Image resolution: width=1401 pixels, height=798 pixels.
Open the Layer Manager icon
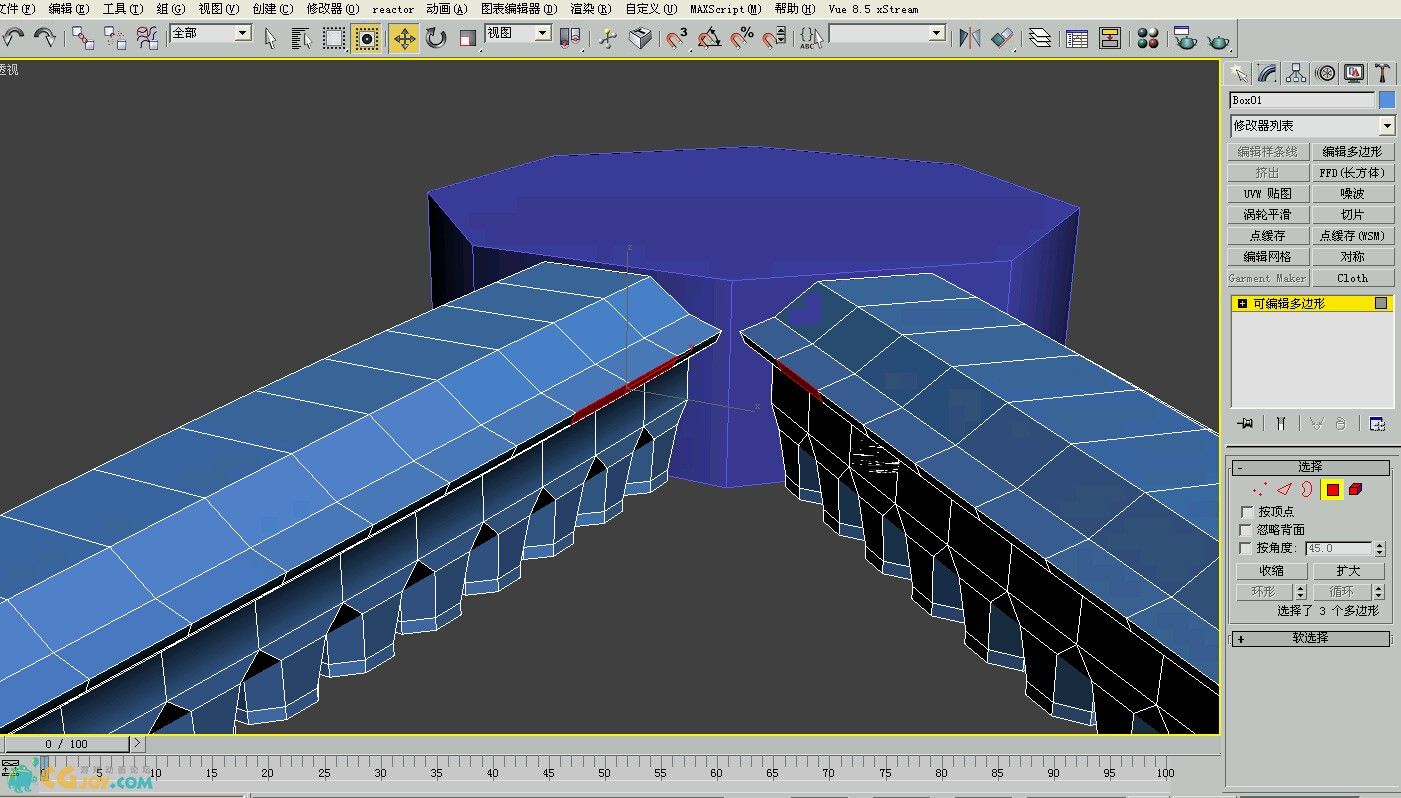point(1040,38)
